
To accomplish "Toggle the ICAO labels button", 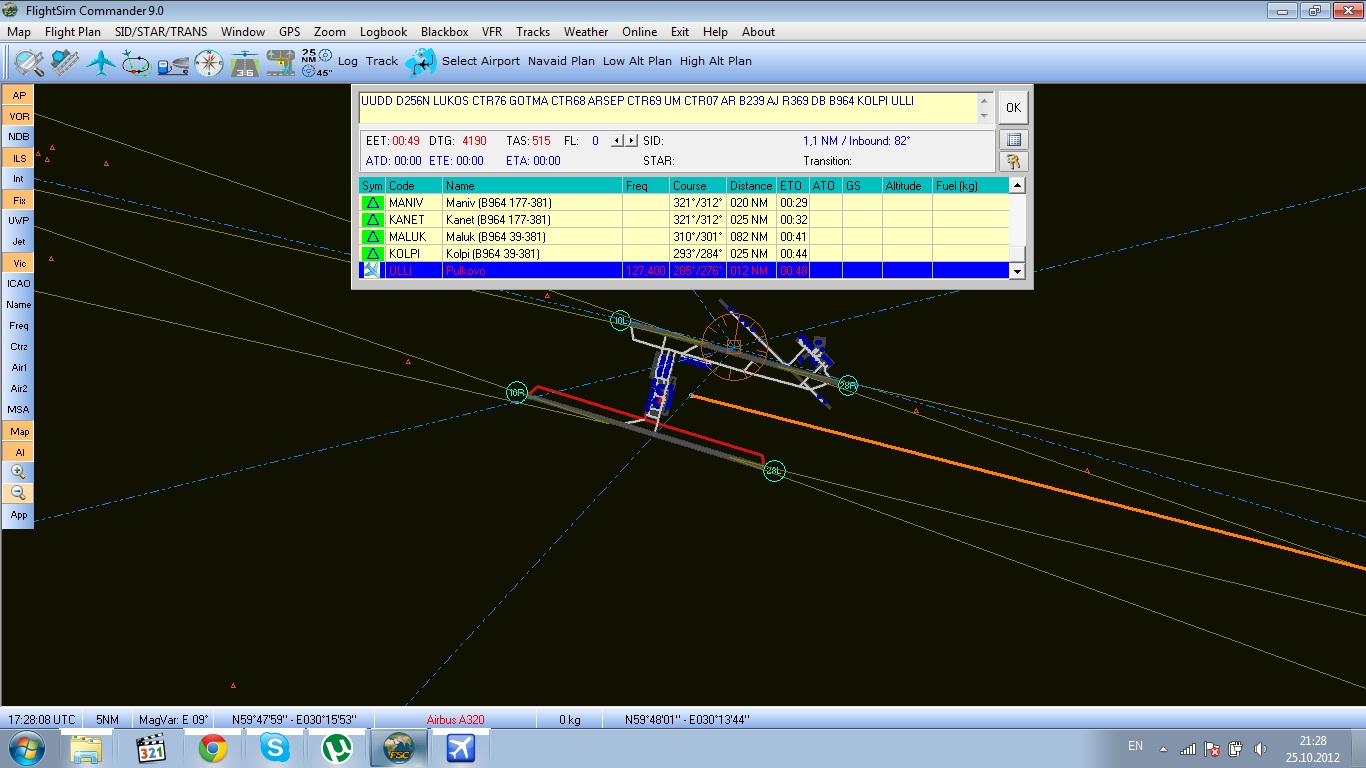I will pyautogui.click(x=19, y=284).
